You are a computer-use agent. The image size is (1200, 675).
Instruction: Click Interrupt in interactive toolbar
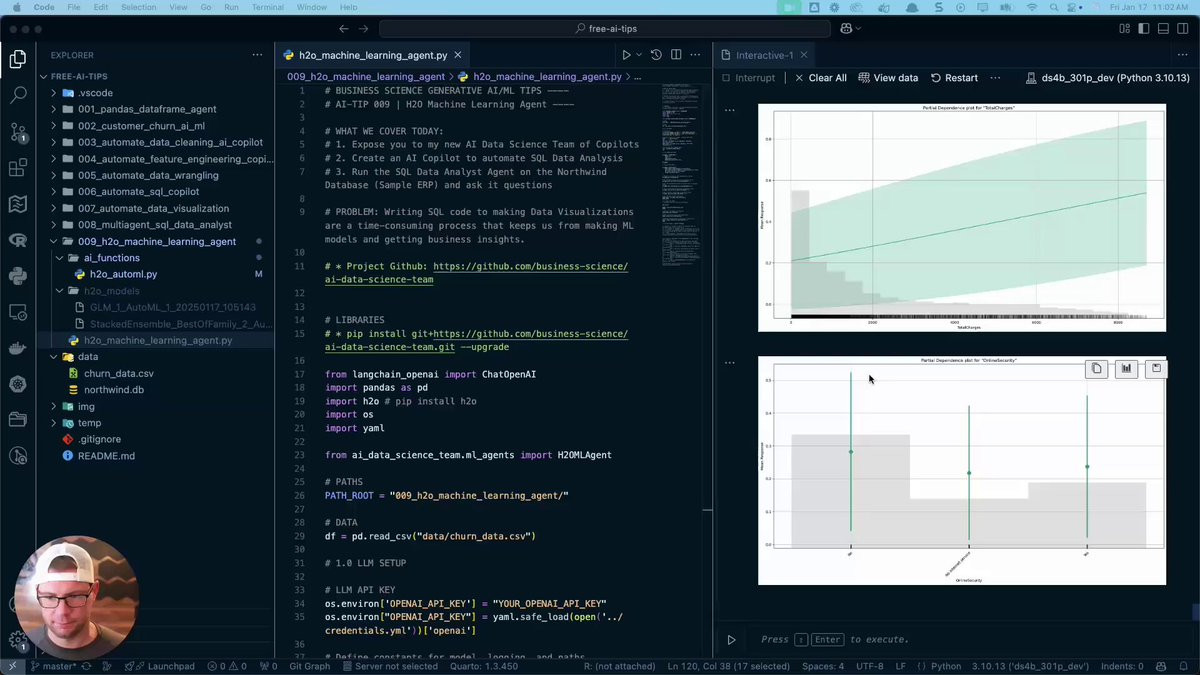coord(748,77)
